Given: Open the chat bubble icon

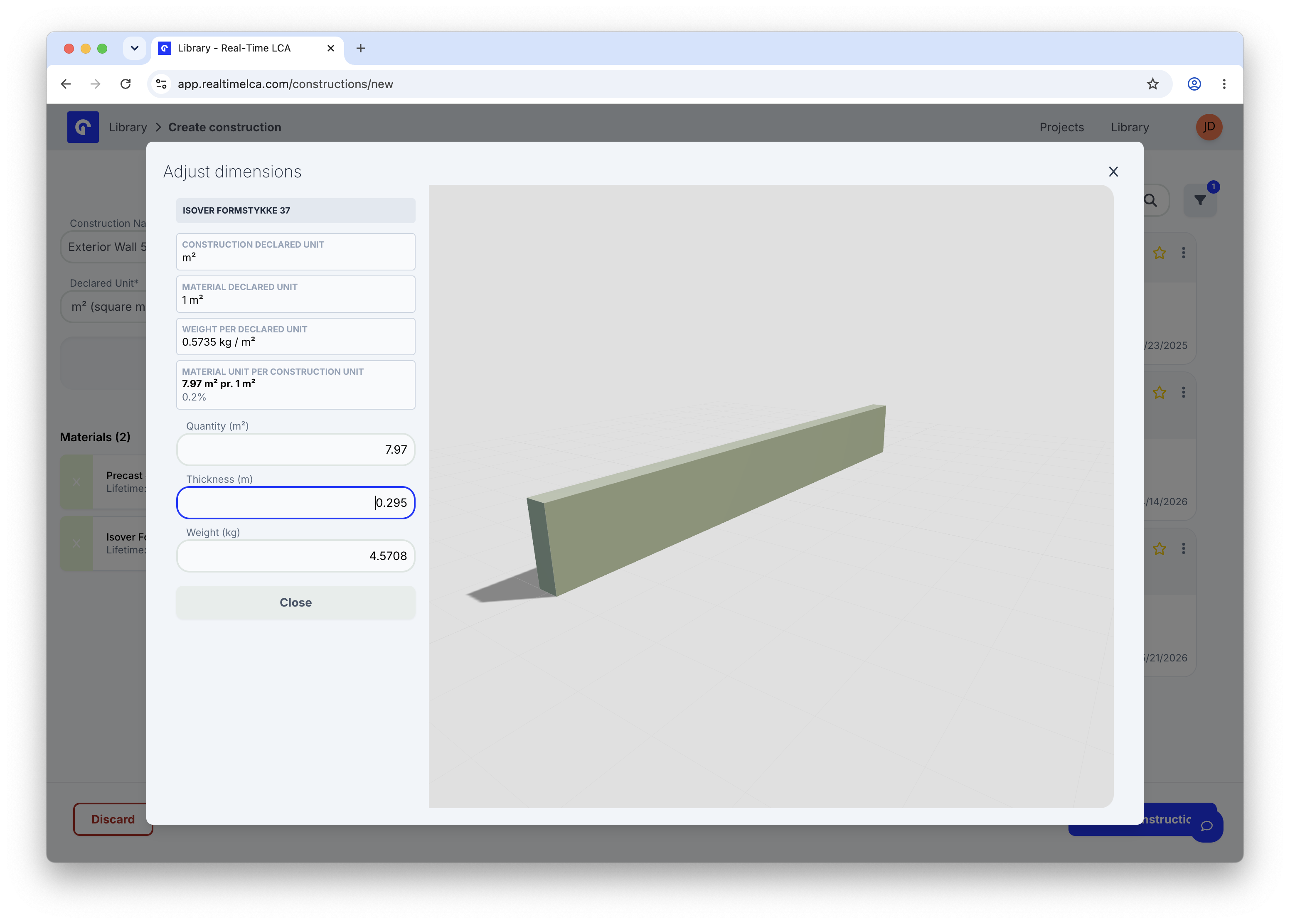Looking at the screenshot, I should point(1206,826).
